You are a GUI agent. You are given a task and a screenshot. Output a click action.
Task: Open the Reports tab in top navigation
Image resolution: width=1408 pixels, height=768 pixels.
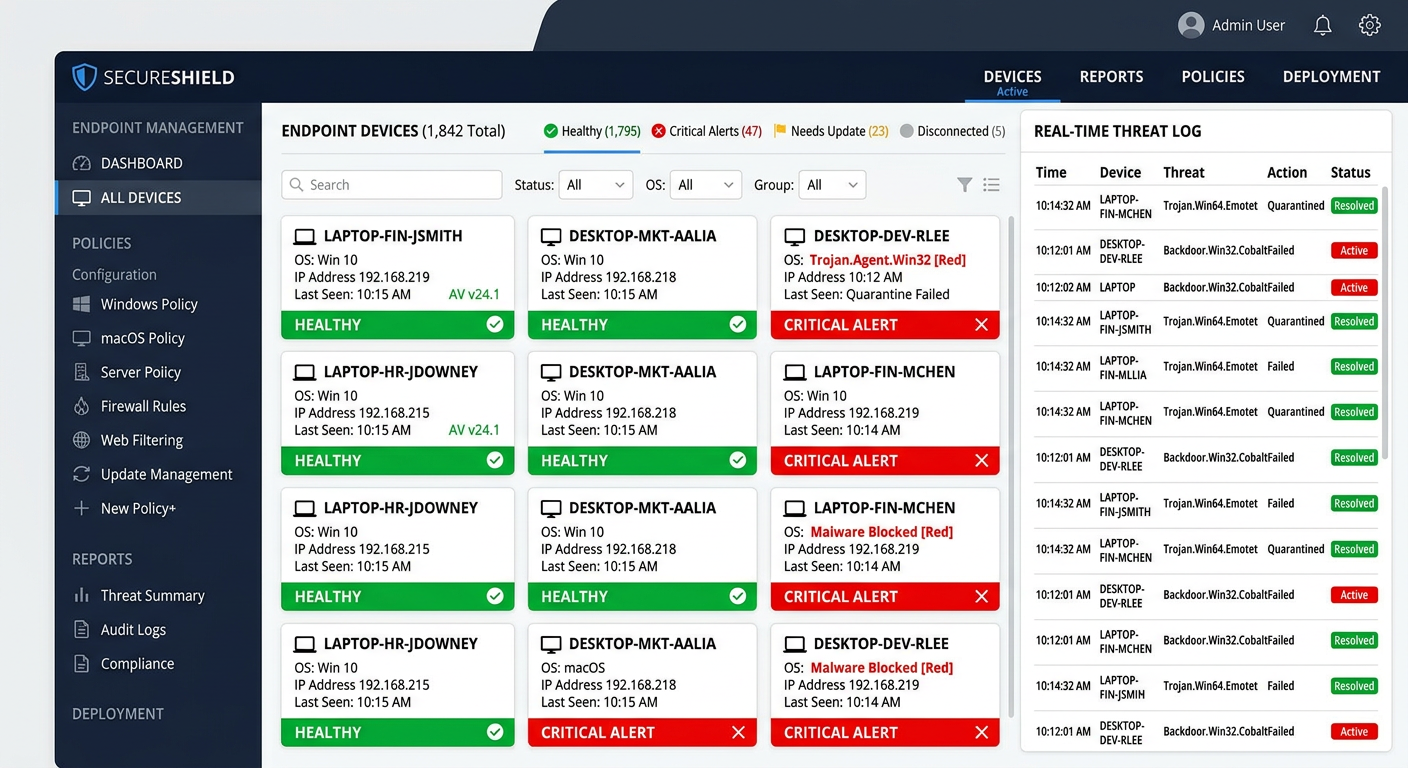click(x=1111, y=77)
